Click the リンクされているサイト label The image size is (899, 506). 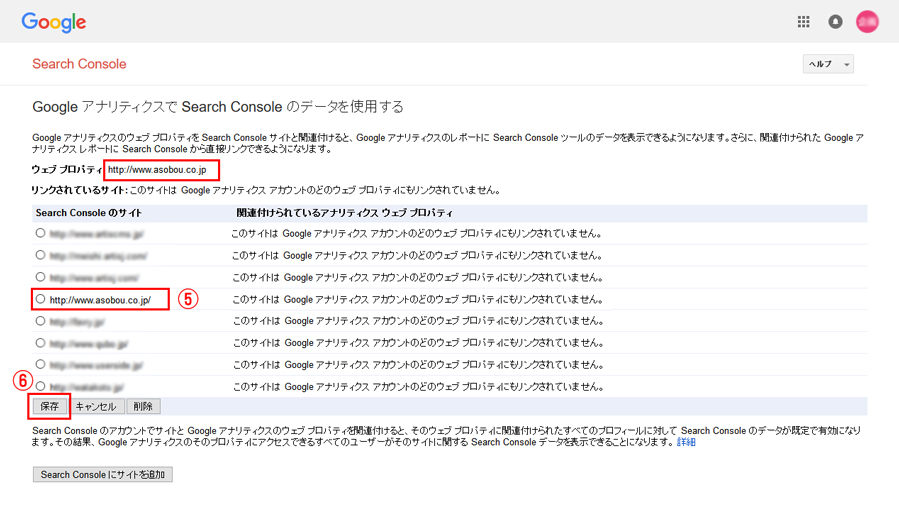pyautogui.click(x=79, y=190)
